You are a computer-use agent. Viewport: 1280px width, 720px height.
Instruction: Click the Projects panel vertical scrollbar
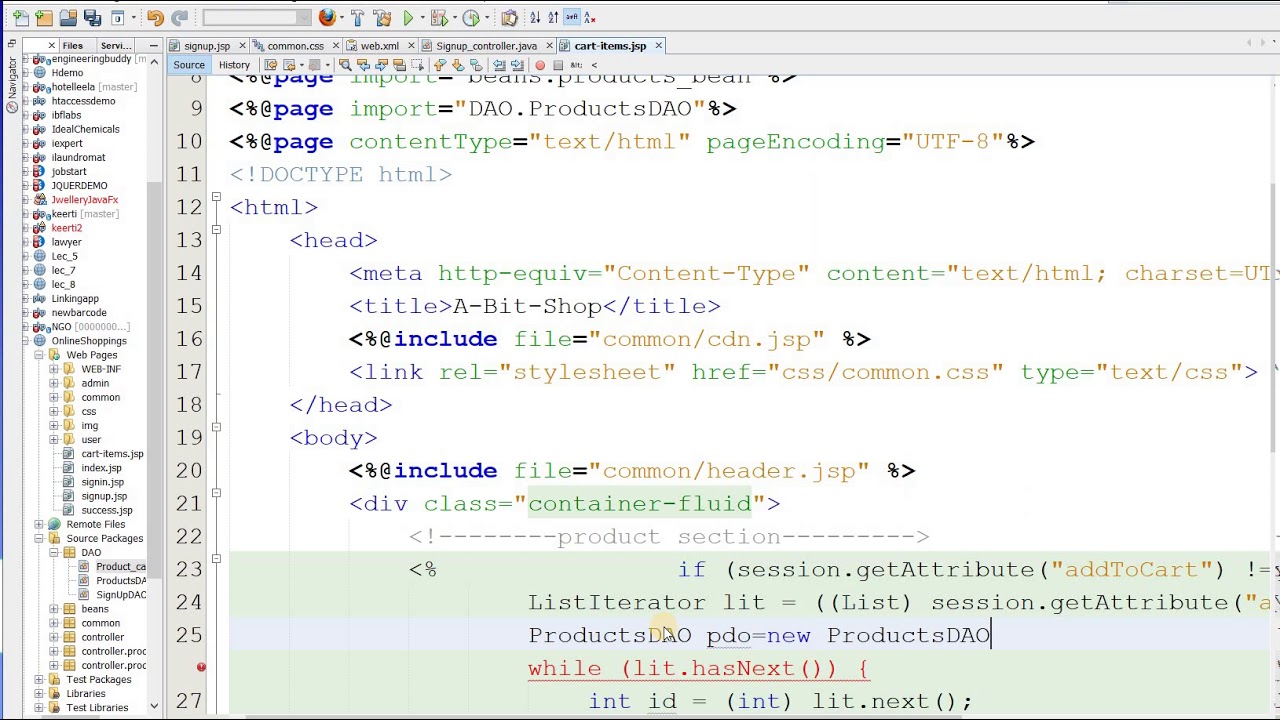[154, 380]
